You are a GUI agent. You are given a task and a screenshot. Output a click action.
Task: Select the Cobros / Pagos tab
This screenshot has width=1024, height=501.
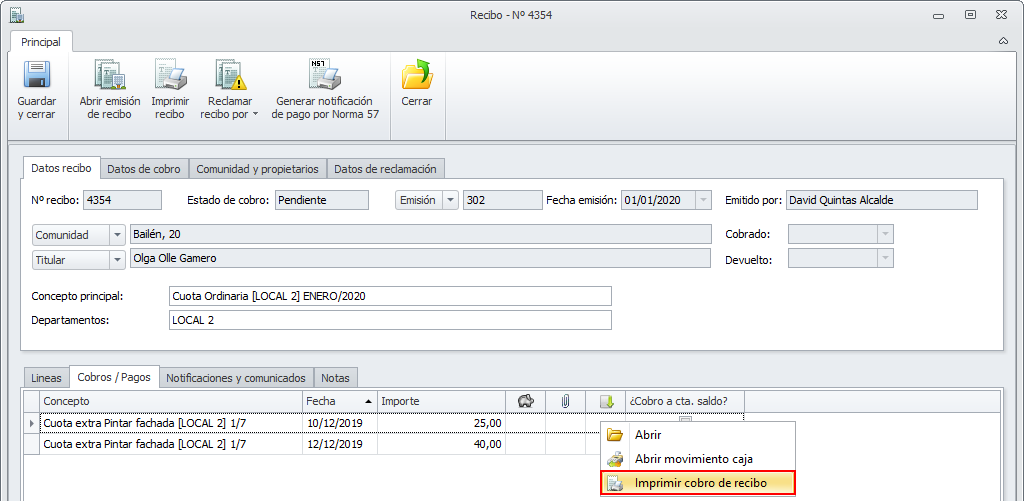(x=114, y=377)
